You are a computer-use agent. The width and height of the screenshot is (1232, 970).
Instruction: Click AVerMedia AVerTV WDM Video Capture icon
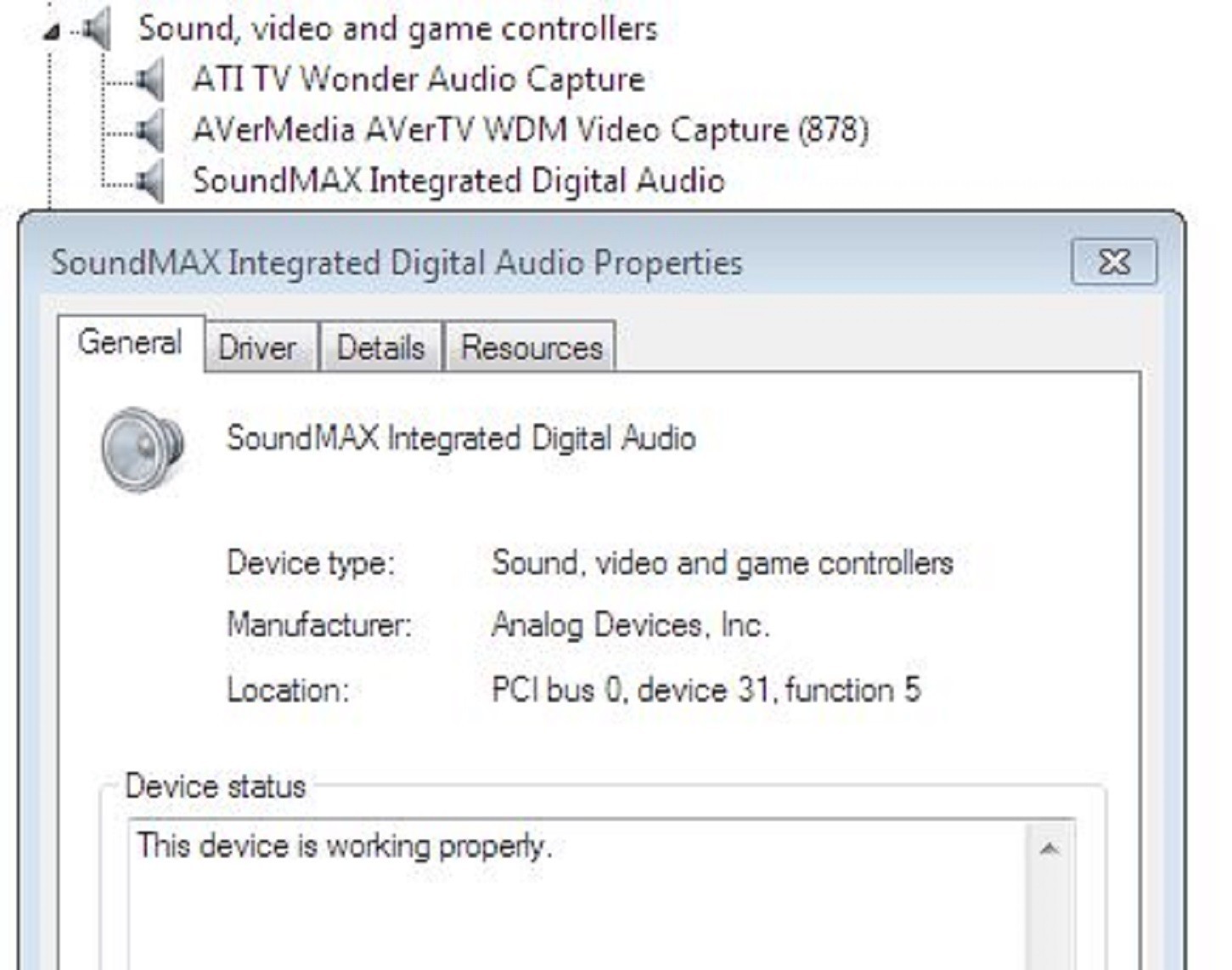(150, 131)
